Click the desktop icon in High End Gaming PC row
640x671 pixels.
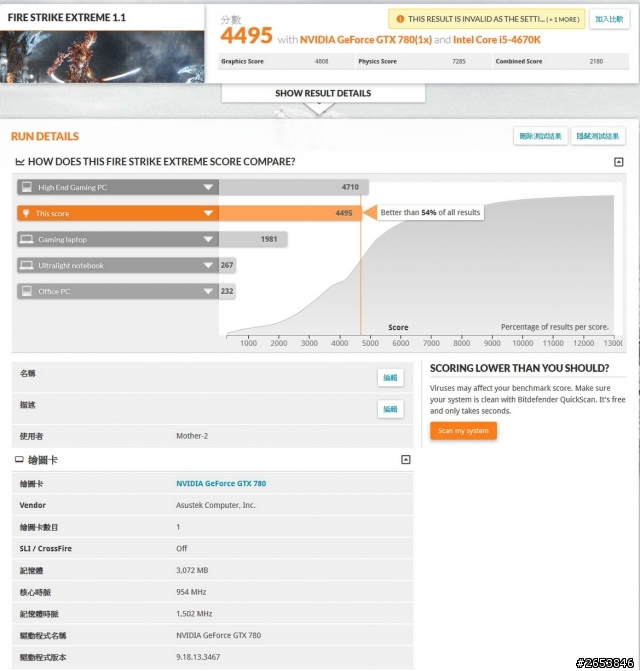[27, 187]
